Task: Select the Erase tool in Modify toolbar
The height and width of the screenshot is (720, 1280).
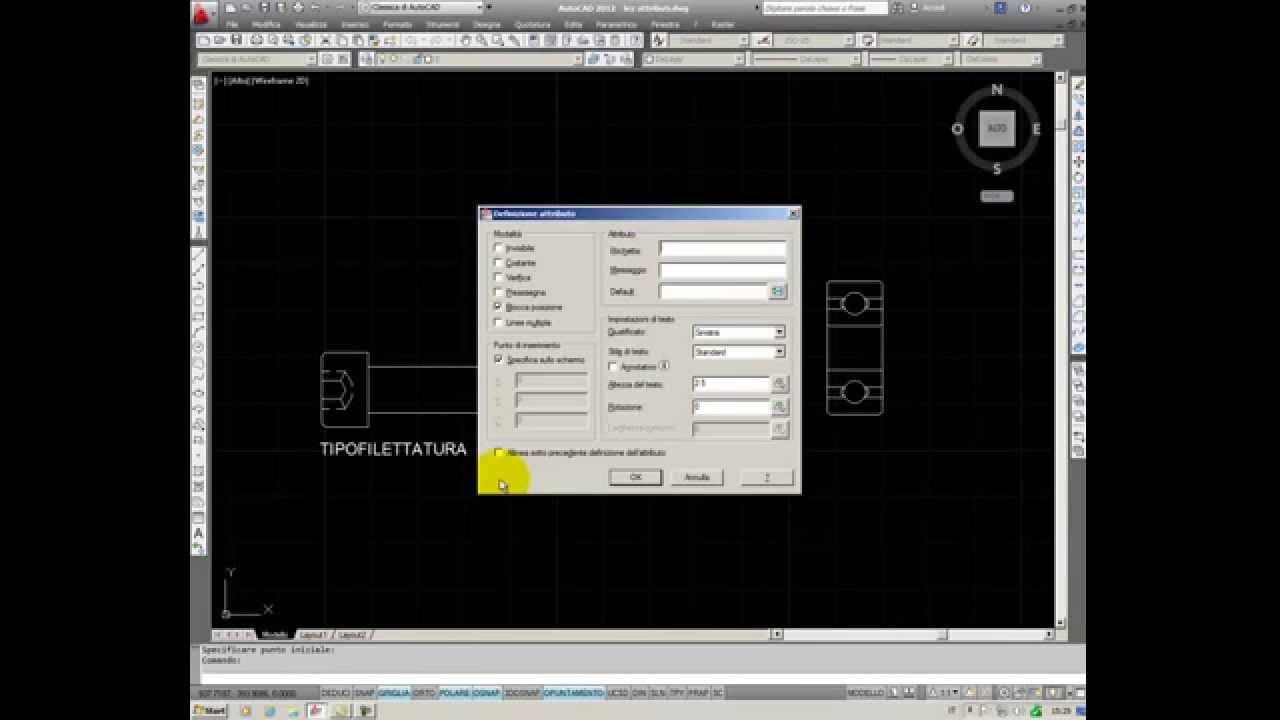Action: pos(1079,85)
